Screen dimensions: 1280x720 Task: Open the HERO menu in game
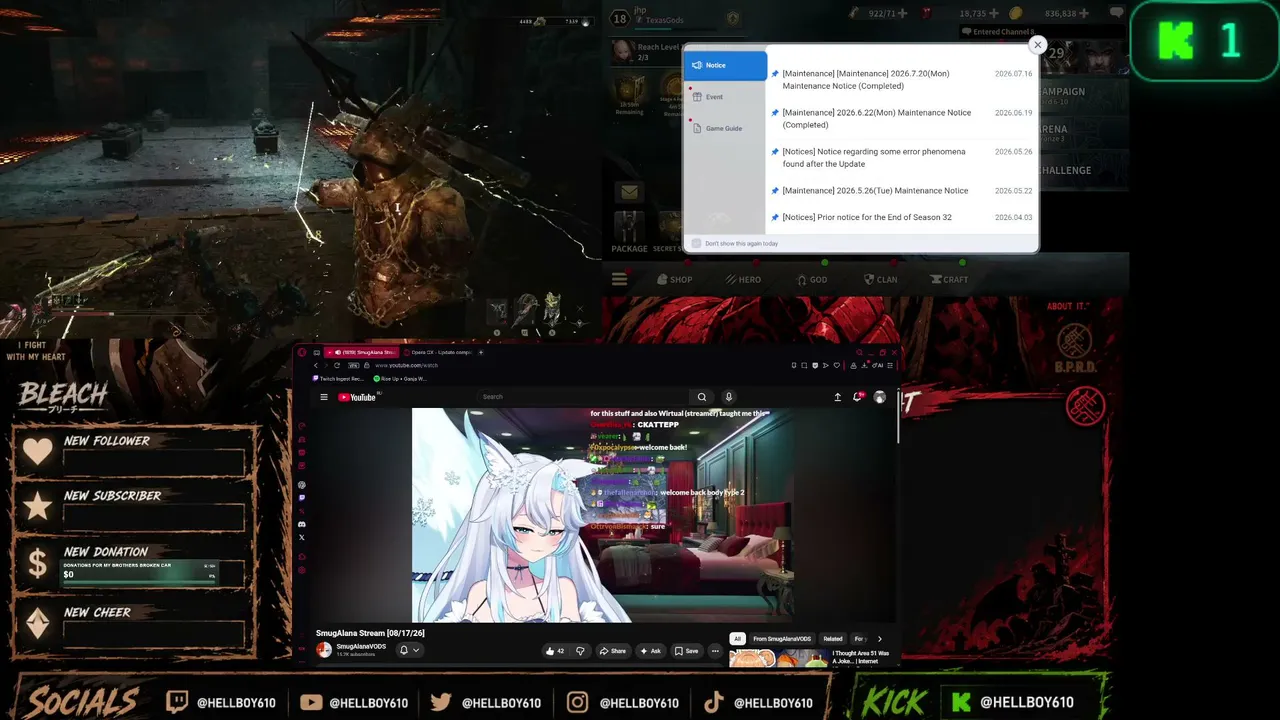pos(743,280)
